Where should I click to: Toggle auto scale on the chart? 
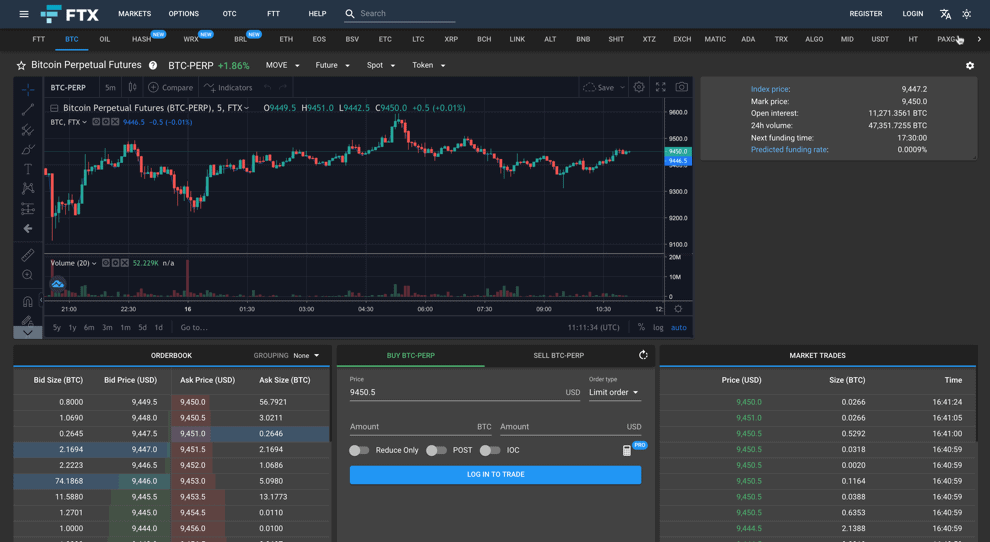coord(679,327)
